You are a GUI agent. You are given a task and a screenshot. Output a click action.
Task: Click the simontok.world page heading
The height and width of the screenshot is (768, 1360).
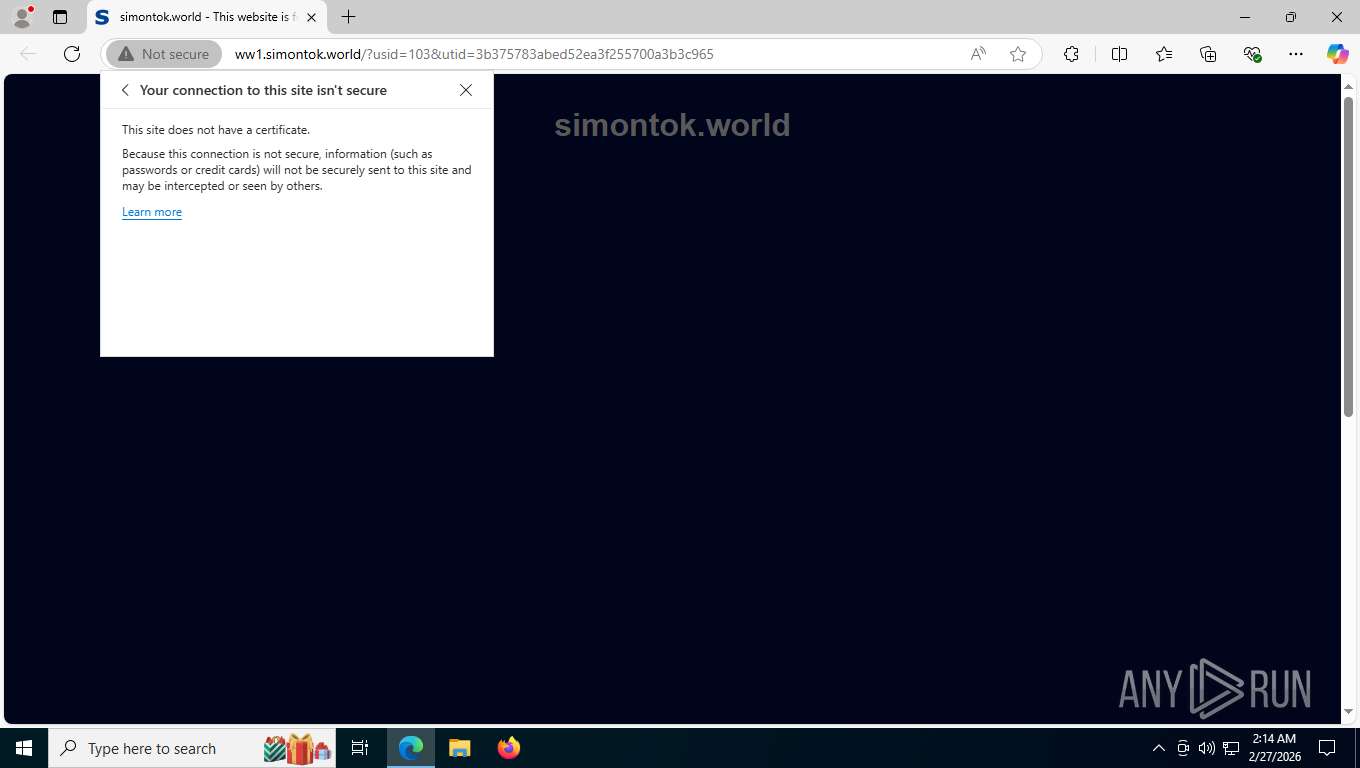672,125
